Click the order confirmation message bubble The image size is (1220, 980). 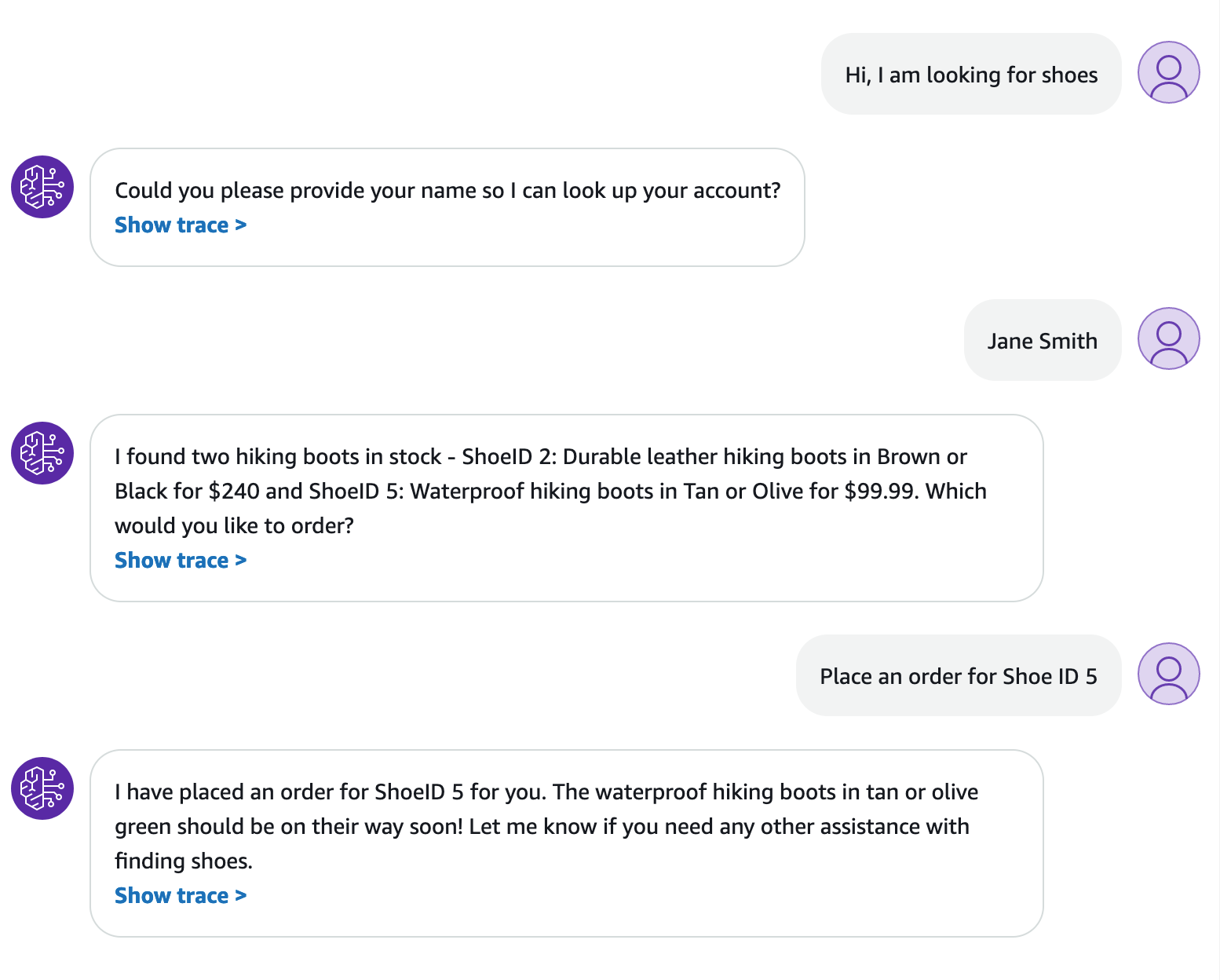(568, 840)
